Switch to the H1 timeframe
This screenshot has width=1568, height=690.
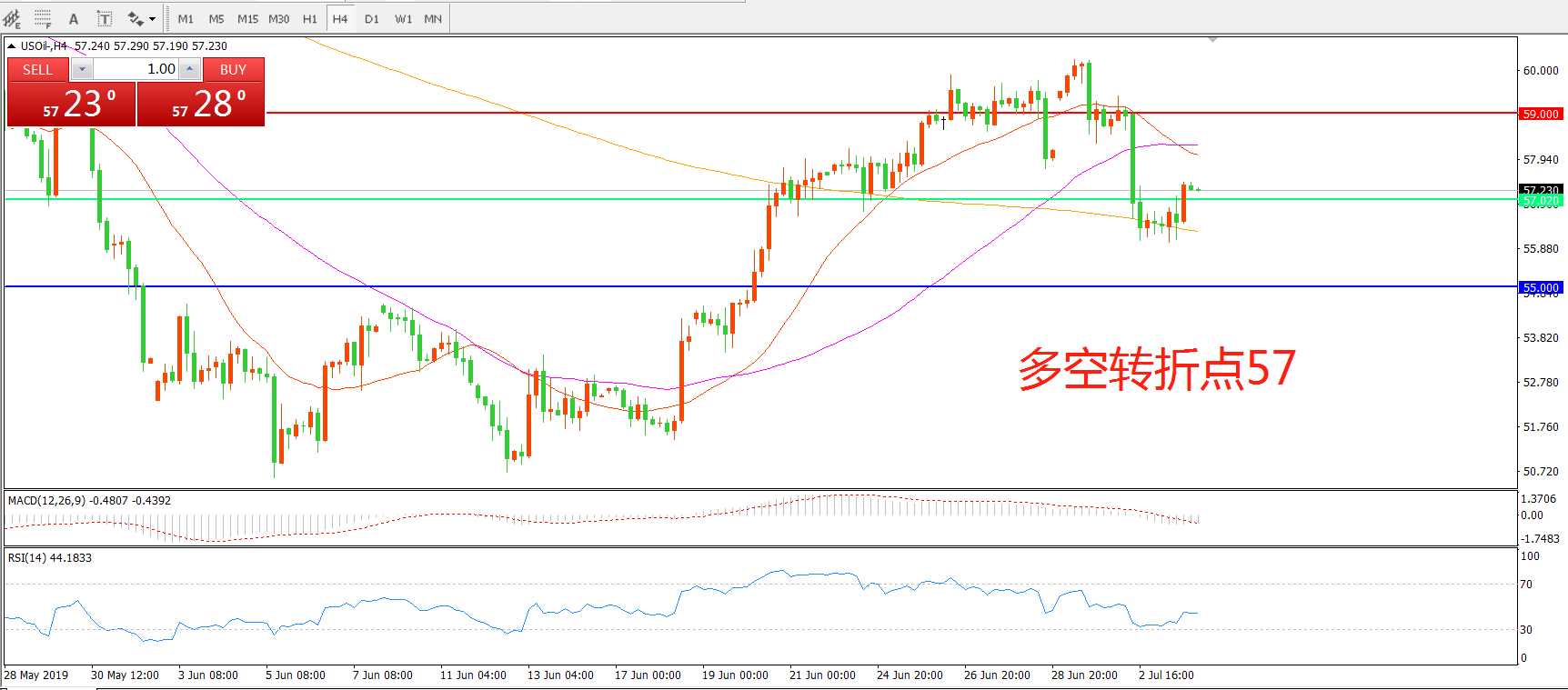[x=309, y=19]
